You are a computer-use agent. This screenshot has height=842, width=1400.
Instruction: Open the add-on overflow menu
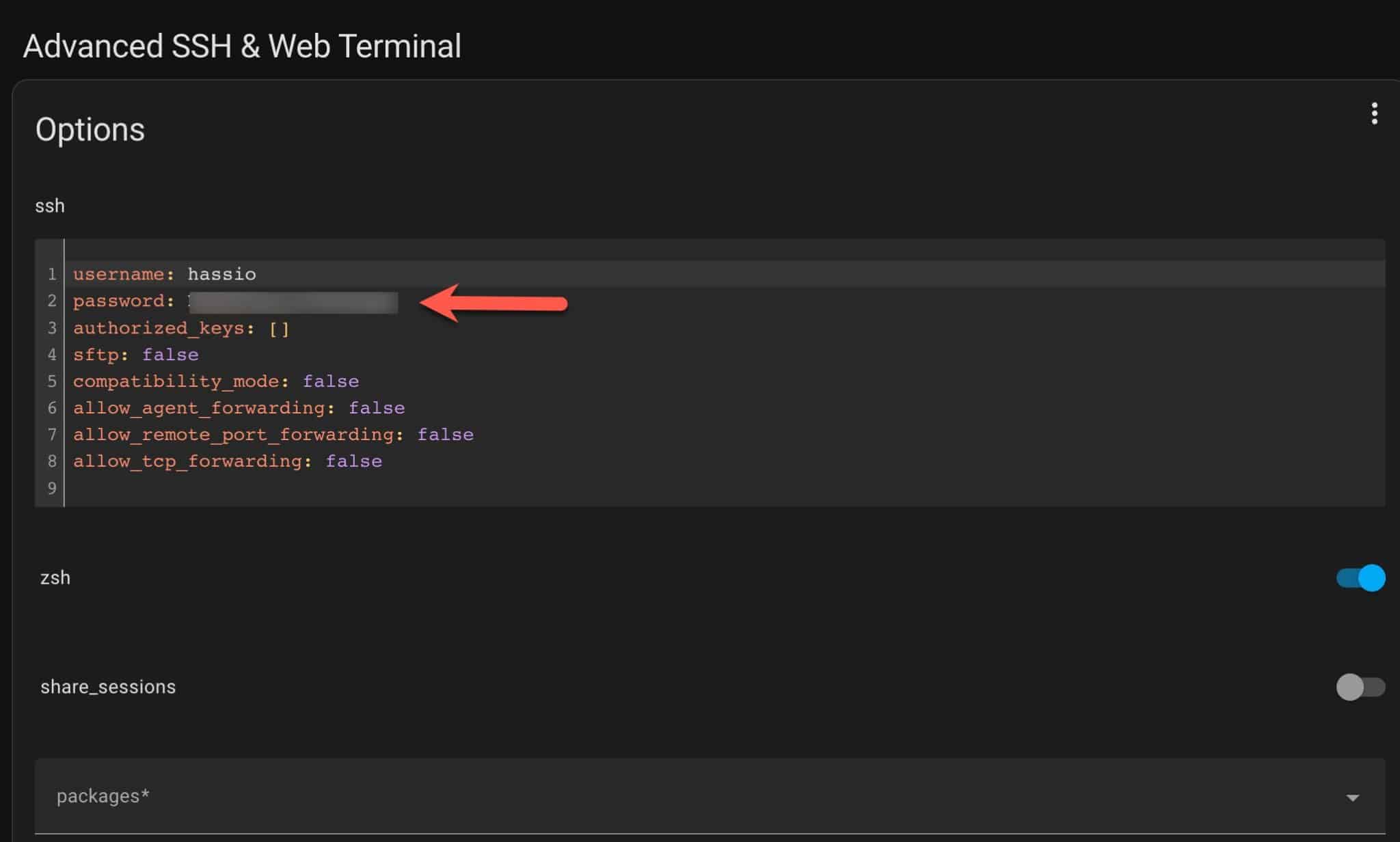coord(1375,113)
